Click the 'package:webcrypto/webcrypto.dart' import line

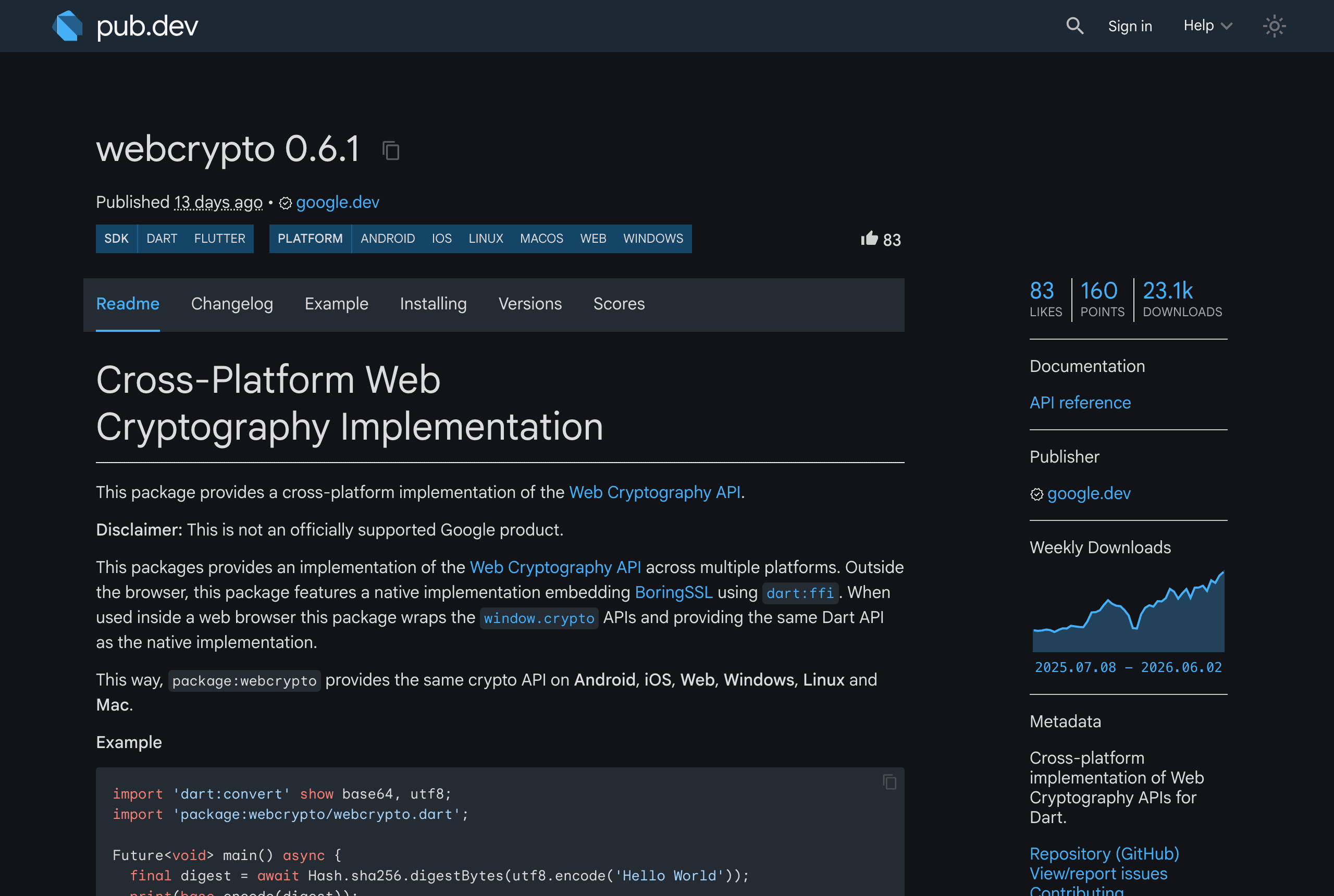291,814
